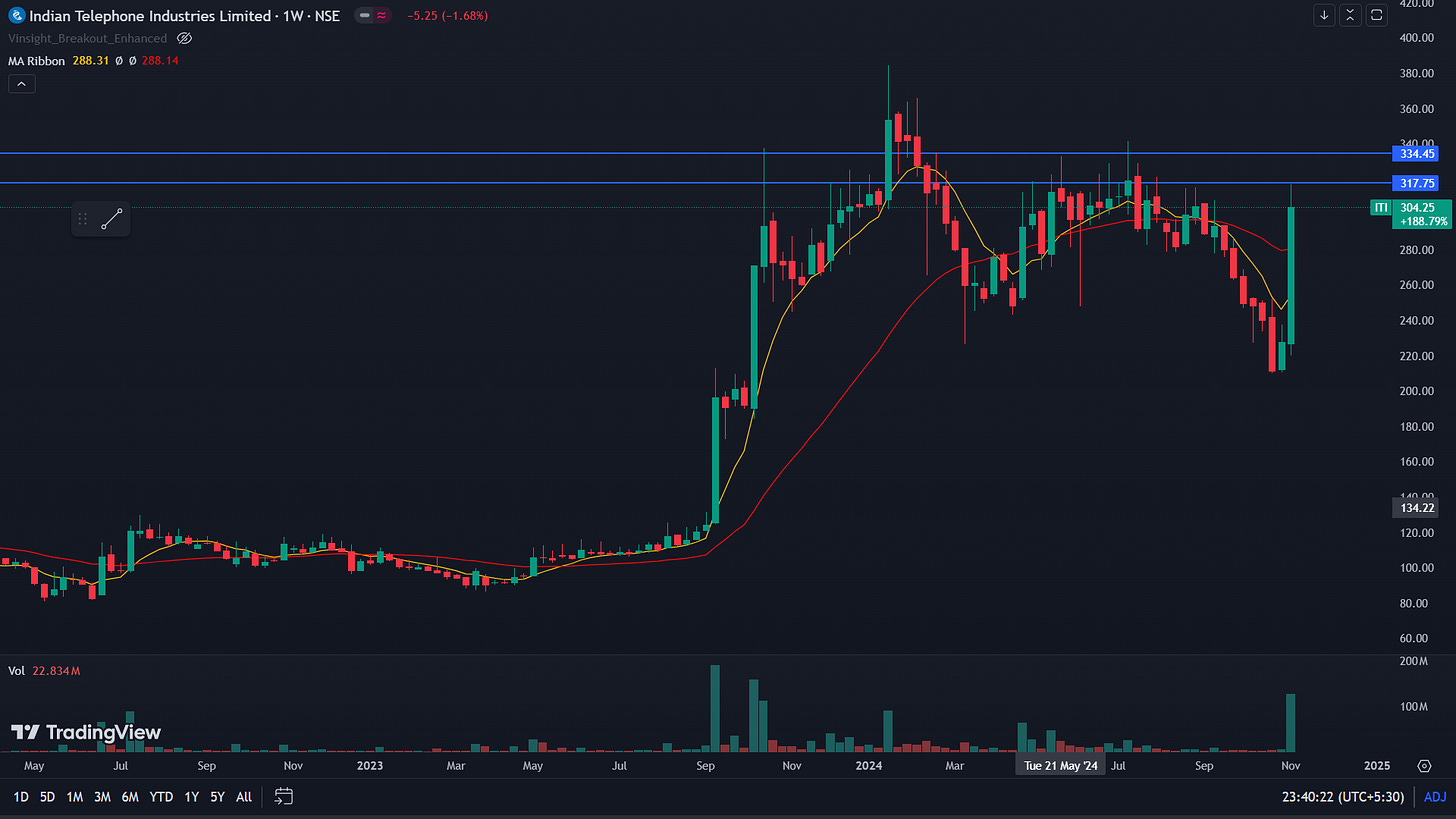Click MA Ribbon red value 288.14

pos(161,61)
